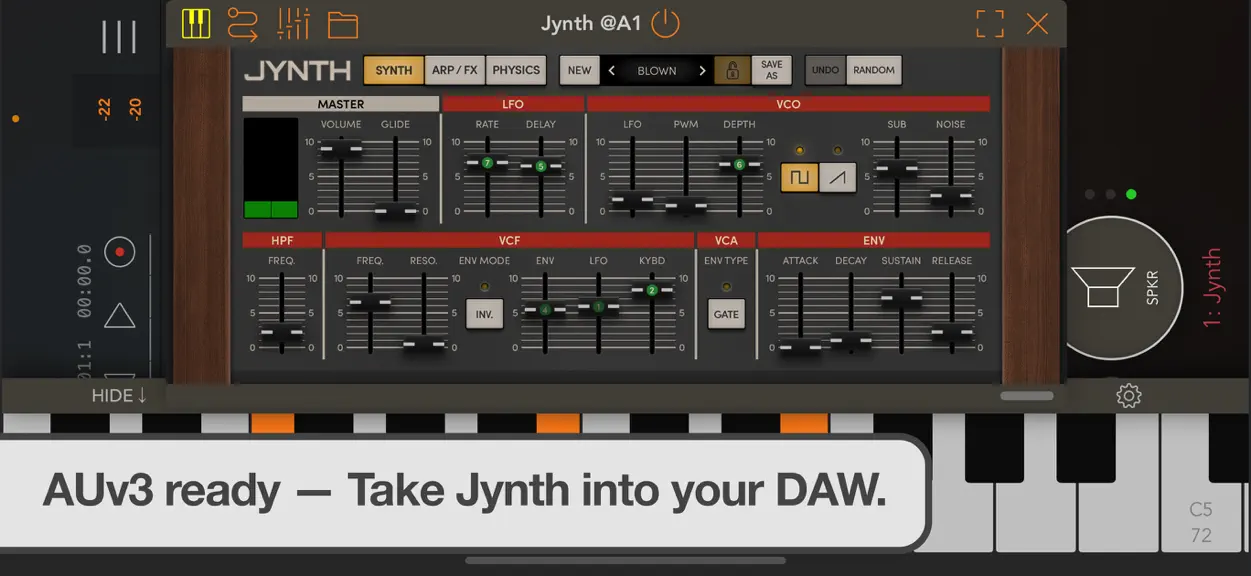Adjust the VCF ENV slider
This screenshot has width=1251, height=576.
pos(545,309)
